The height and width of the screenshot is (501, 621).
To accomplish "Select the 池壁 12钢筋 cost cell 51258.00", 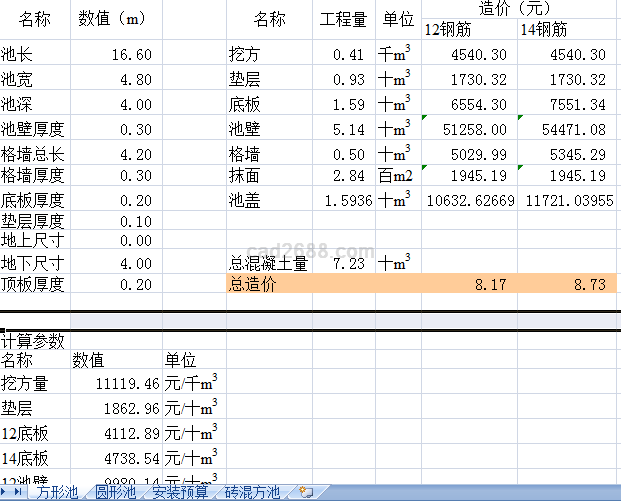I will pyautogui.click(x=468, y=129).
